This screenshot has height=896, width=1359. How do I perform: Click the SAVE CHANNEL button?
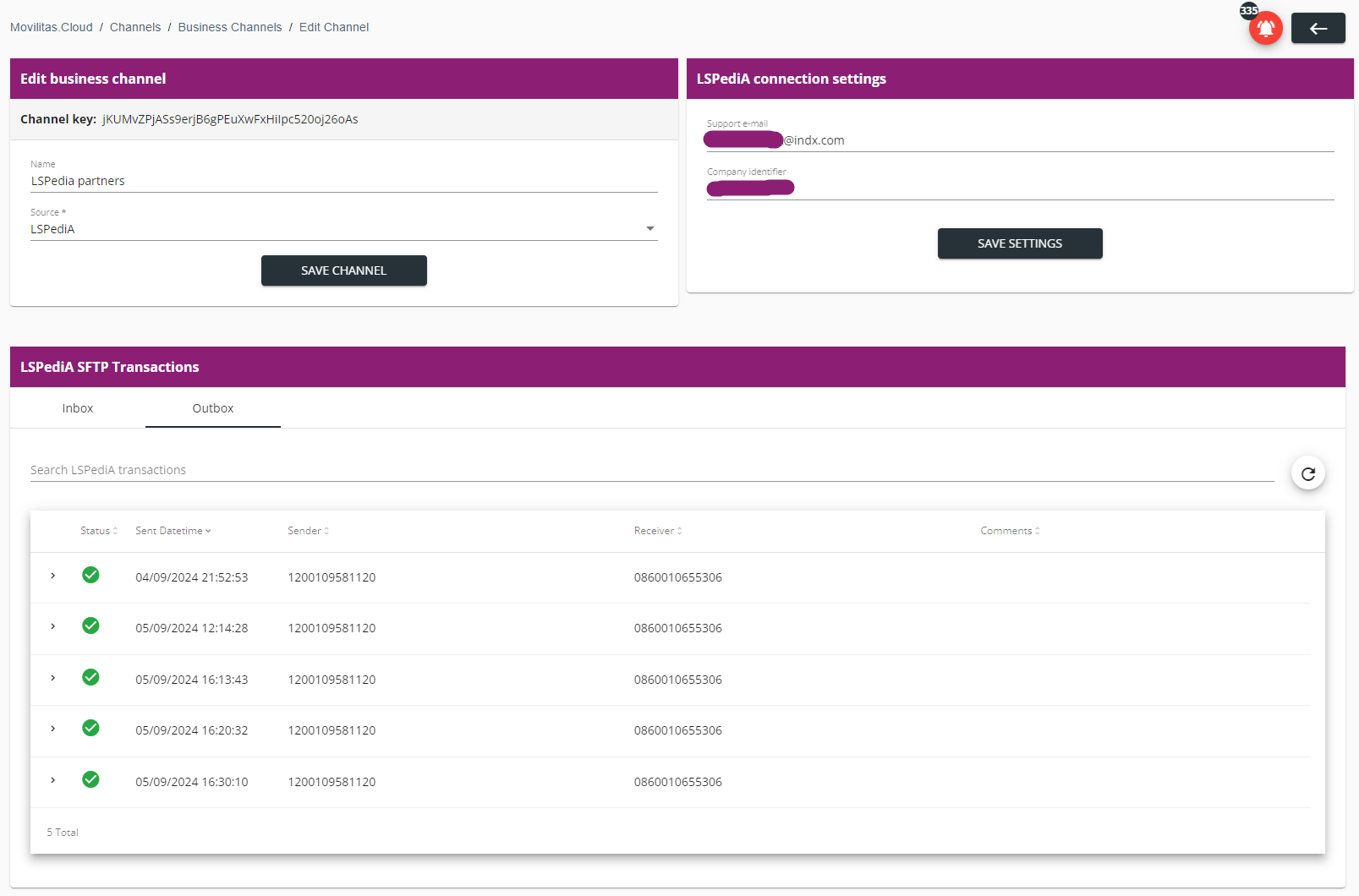point(344,270)
